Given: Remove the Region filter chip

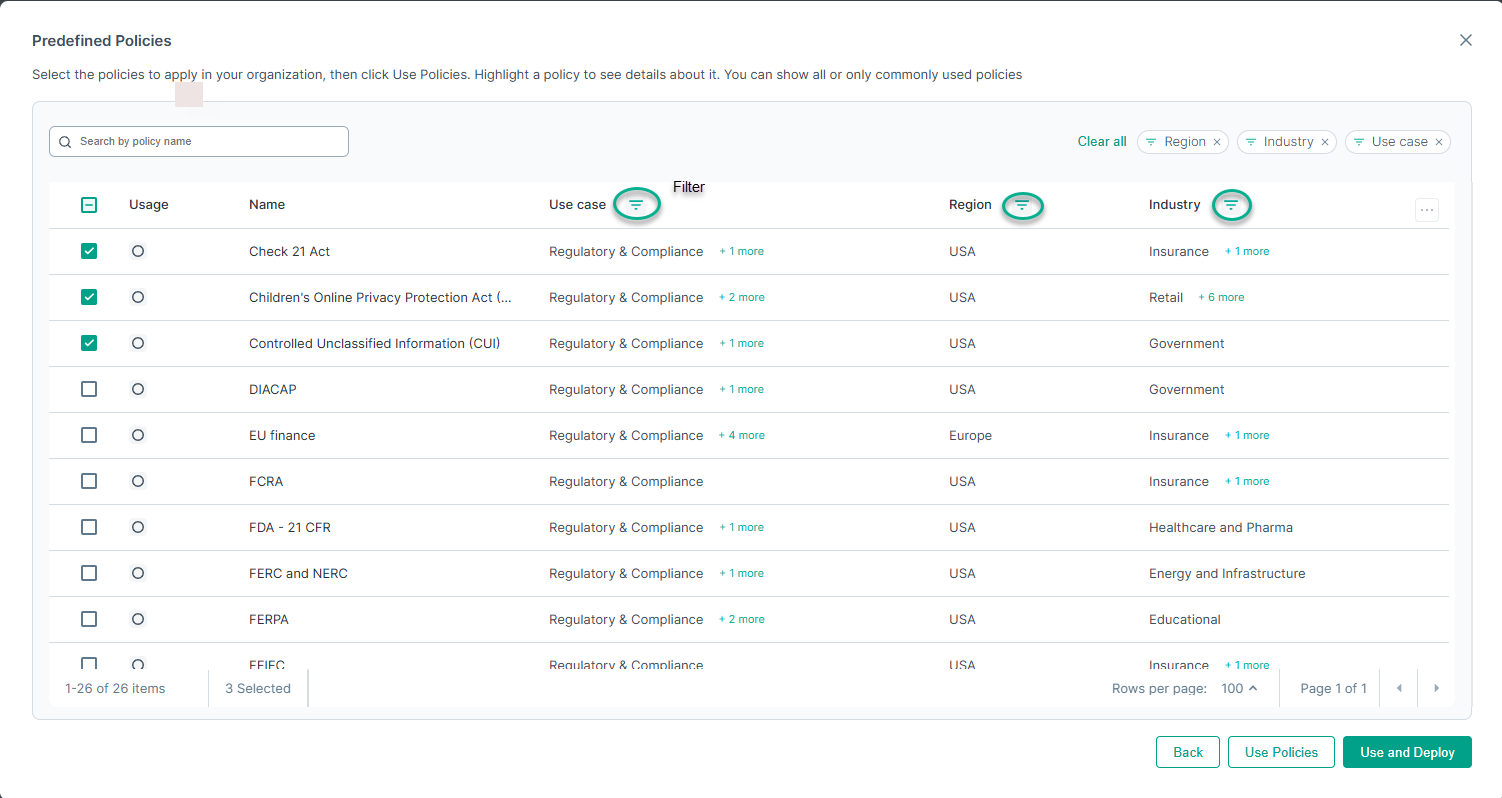Looking at the screenshot, I should (1217, 142).
